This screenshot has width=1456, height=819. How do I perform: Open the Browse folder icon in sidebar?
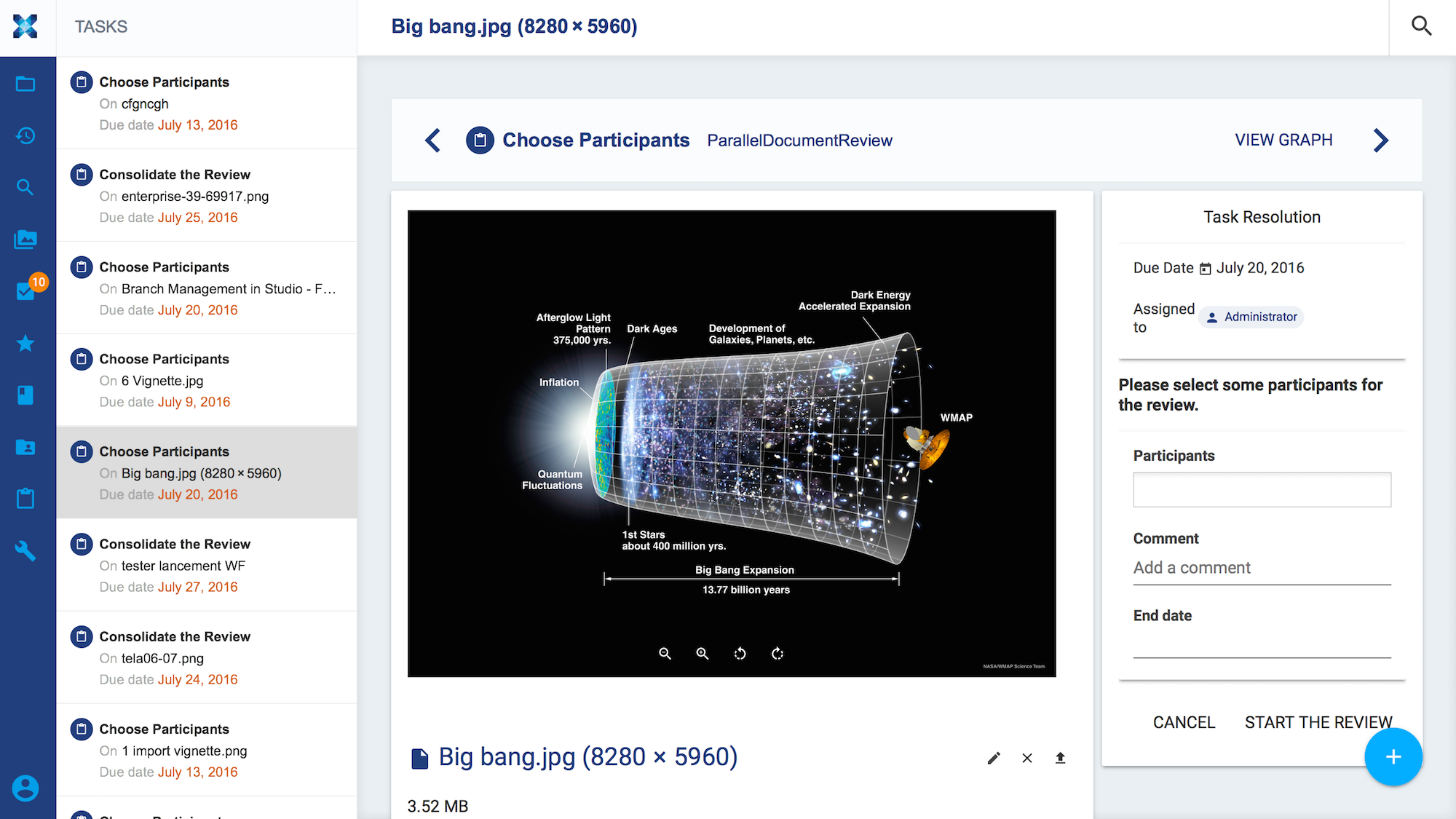pos(25,84)
